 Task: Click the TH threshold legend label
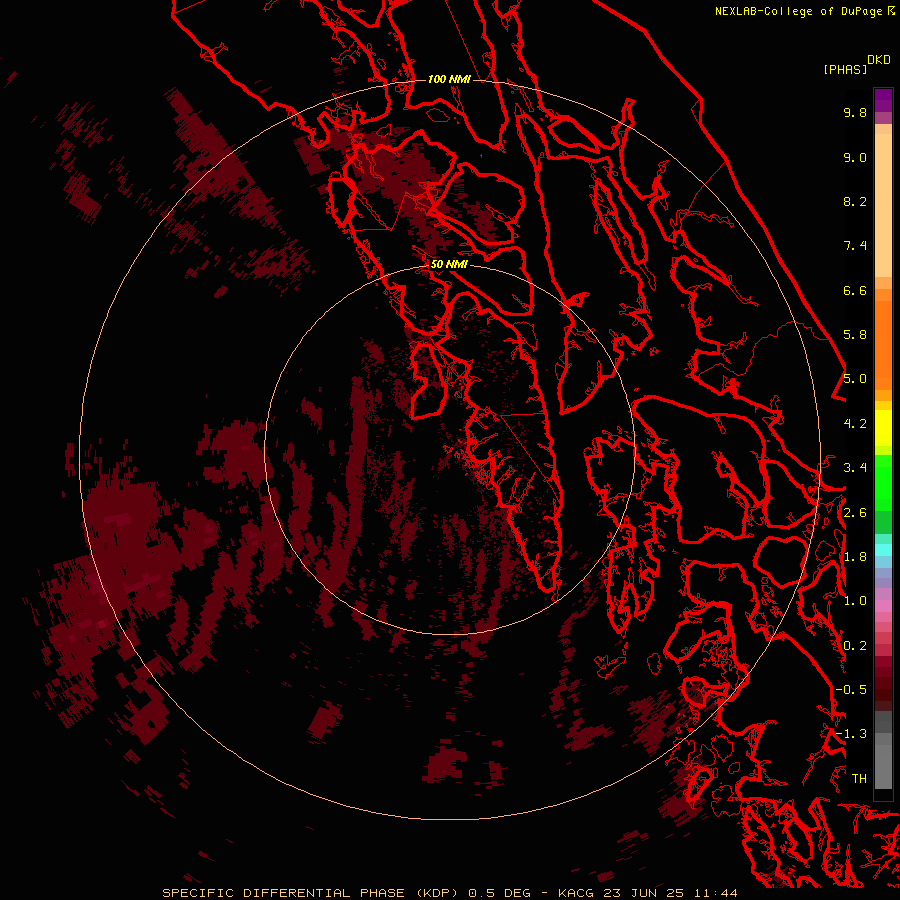(859, 779)
